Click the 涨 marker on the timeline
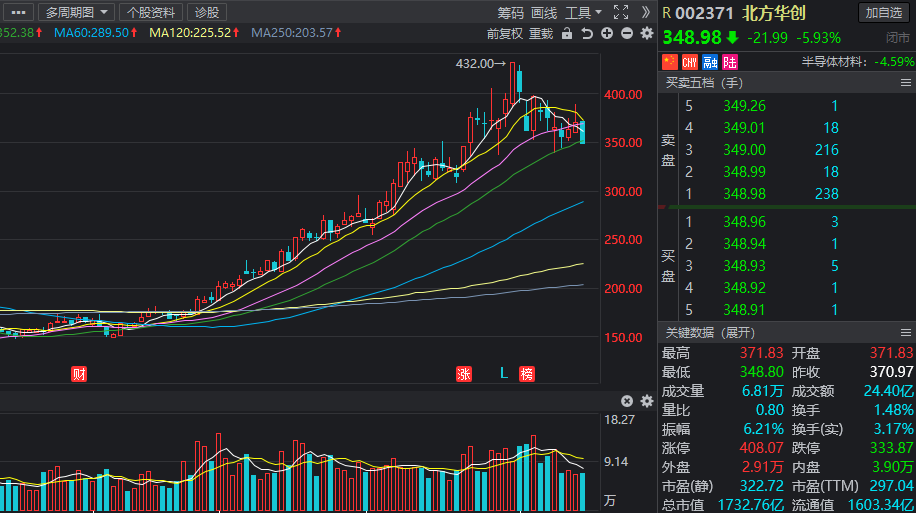This screenshot has width=916, height=513. 464,374
